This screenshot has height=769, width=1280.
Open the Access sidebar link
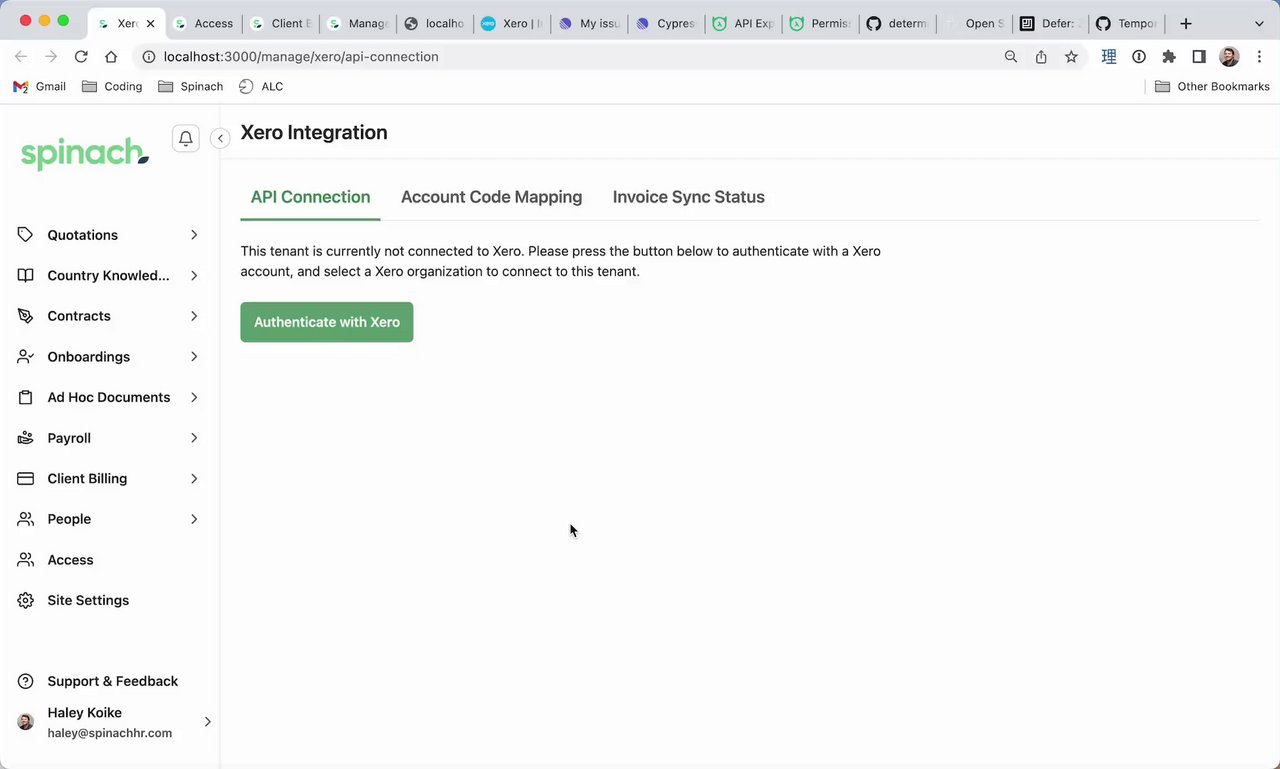click(70, 560)
